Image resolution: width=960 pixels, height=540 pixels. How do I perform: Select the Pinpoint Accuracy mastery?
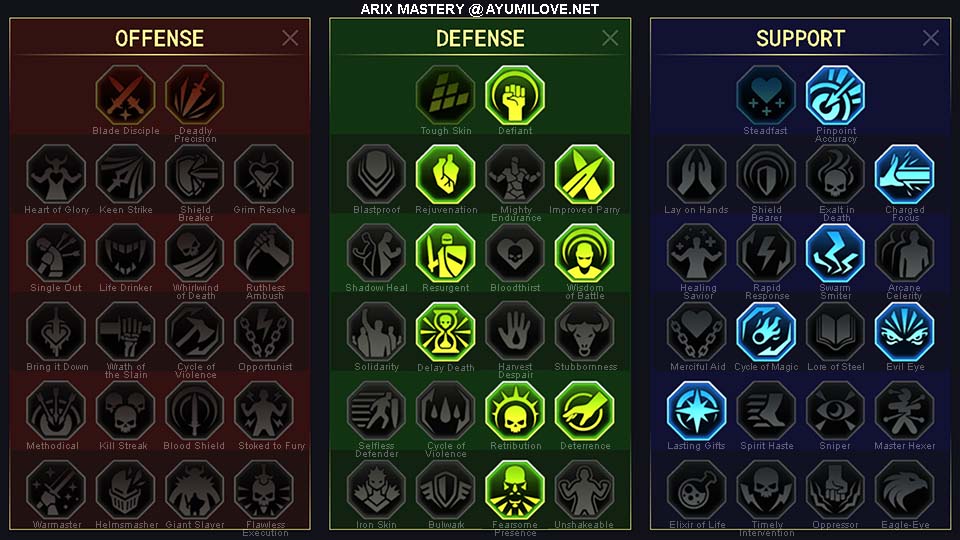[835, 96]
